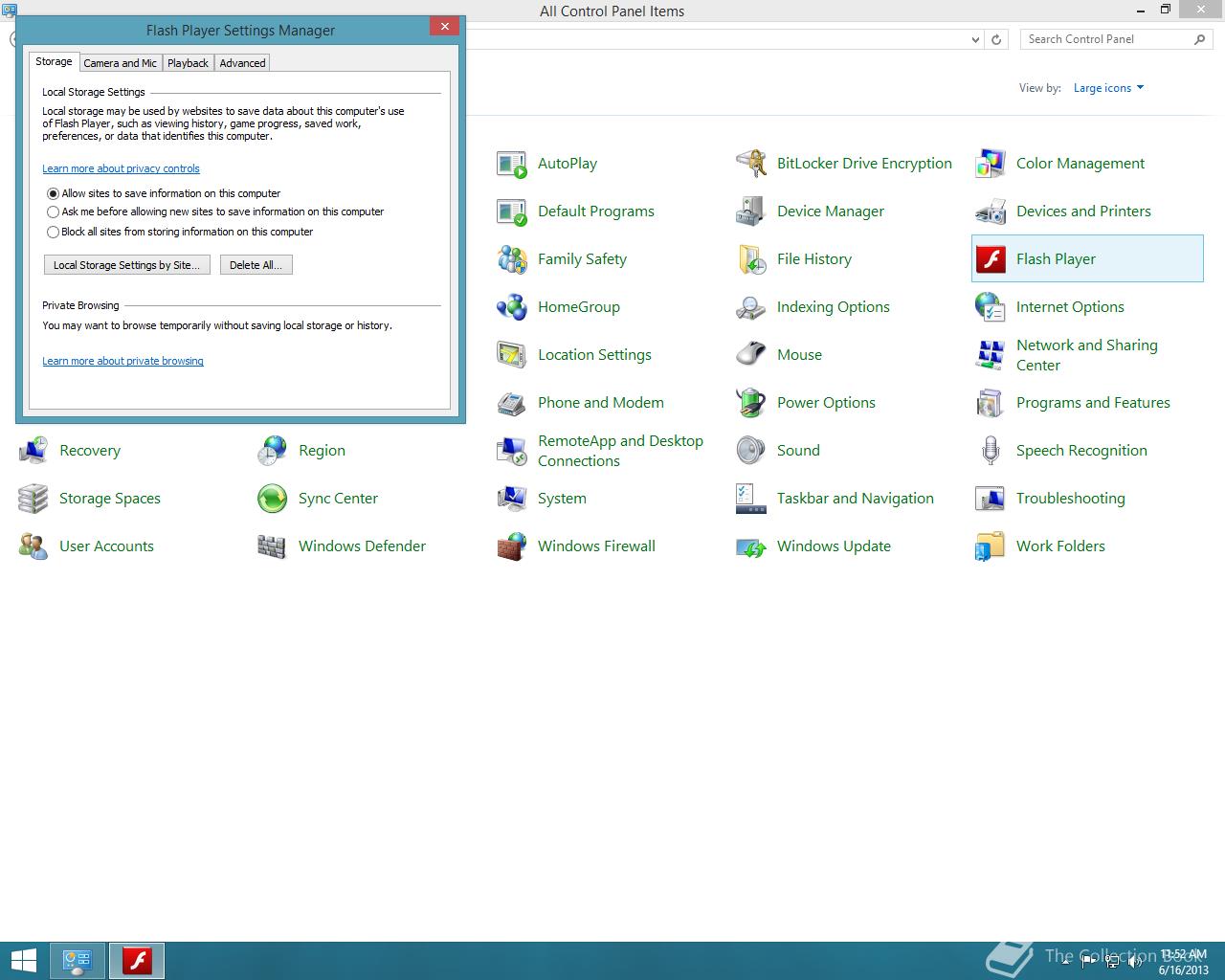Open the Speech Recognition microphone icon
This screenshot has height=980, width=1225.
coord(991,451)
